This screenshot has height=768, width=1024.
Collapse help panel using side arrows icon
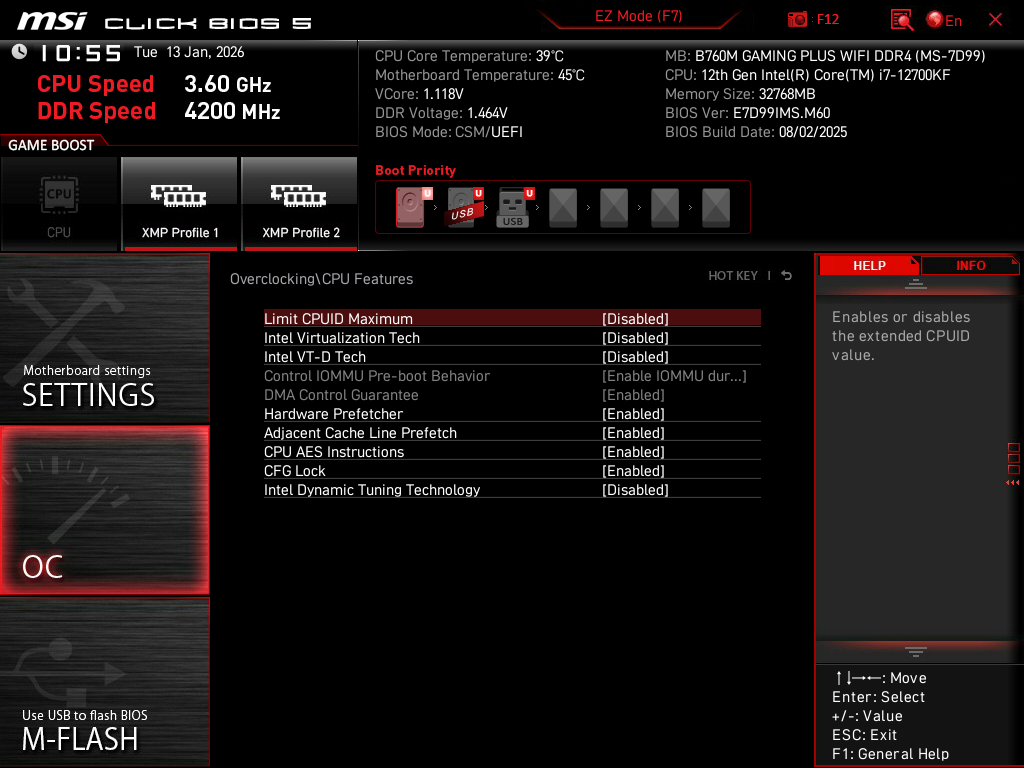click(1012, 483)
